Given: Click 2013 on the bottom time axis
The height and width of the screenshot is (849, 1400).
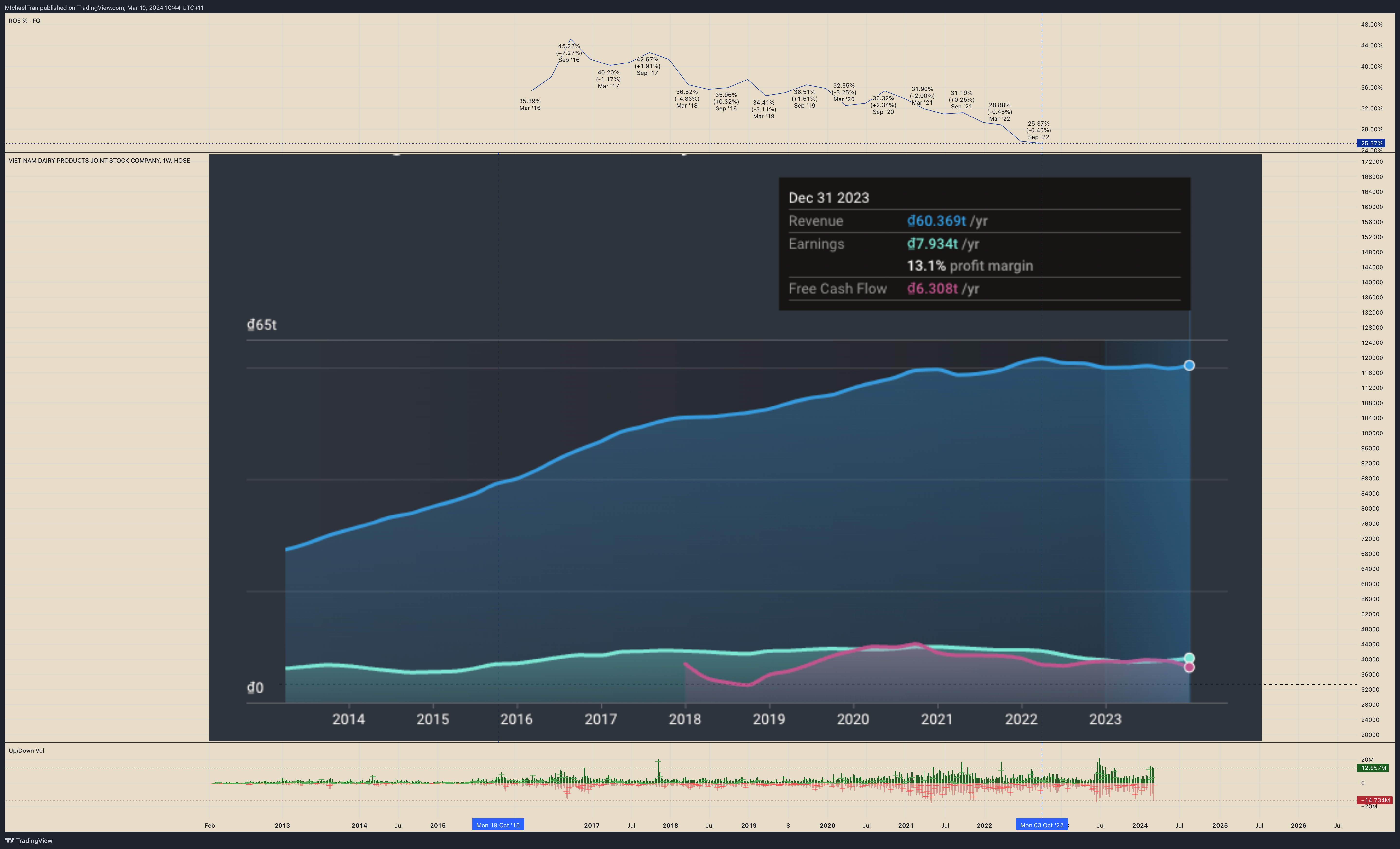Looking at the screenshot, I should (282, 826).
